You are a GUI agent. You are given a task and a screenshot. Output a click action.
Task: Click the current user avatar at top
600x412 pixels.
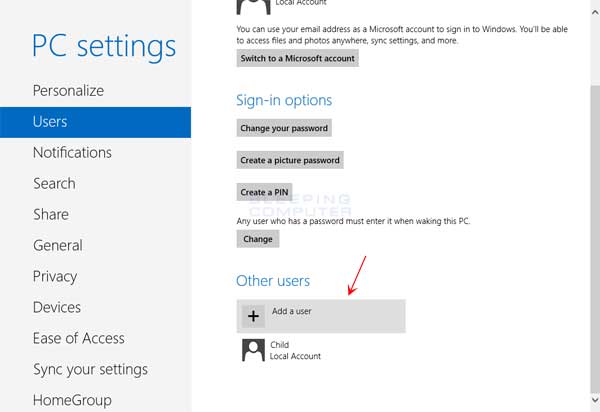[x=253, y=7]
